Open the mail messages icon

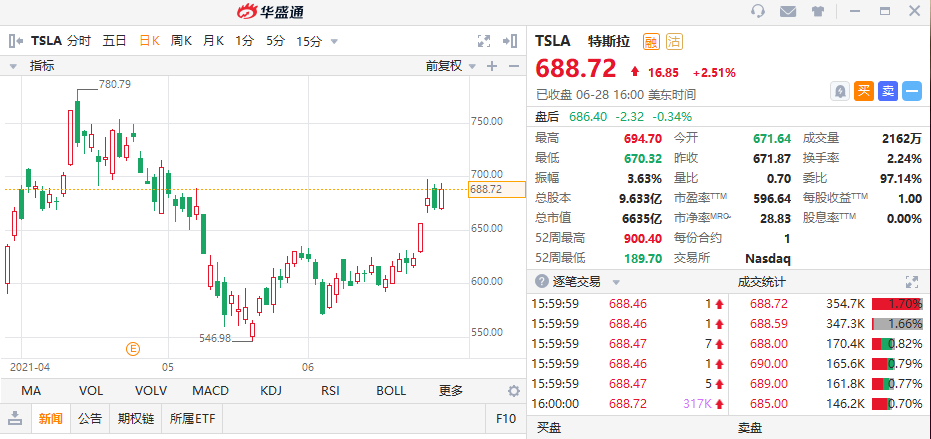pyautogui.click(x=787, y=11)
